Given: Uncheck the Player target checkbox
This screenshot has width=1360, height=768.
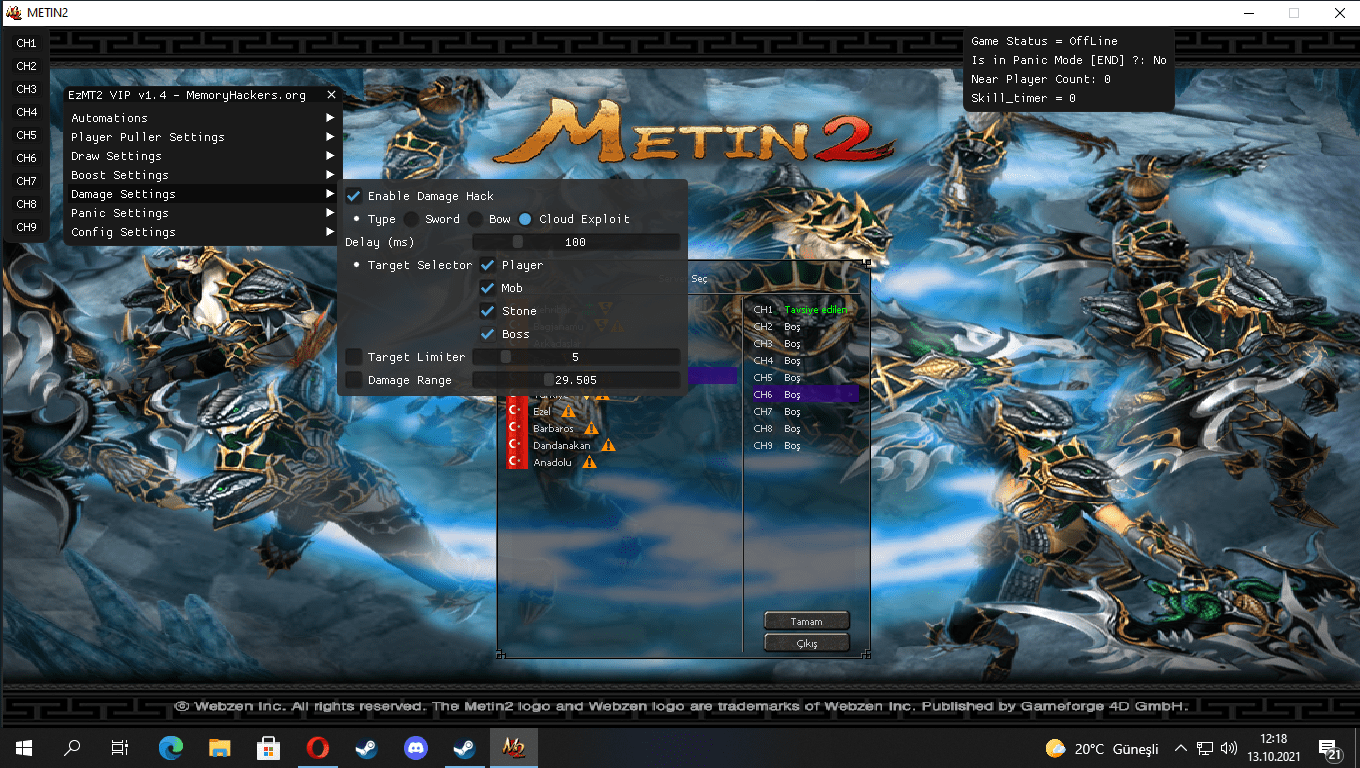Looking at the screenshot, I should (x=488, y=265).
